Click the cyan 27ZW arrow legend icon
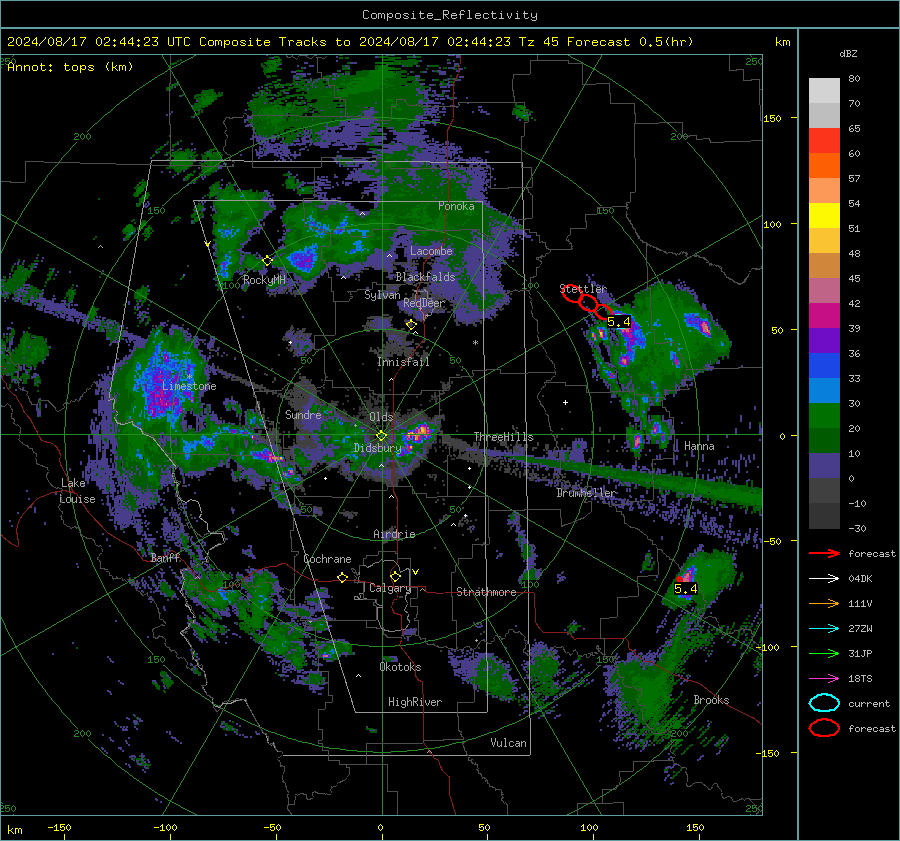The height and width of the screenshot is (841, 900). click(x=824, y=629)
